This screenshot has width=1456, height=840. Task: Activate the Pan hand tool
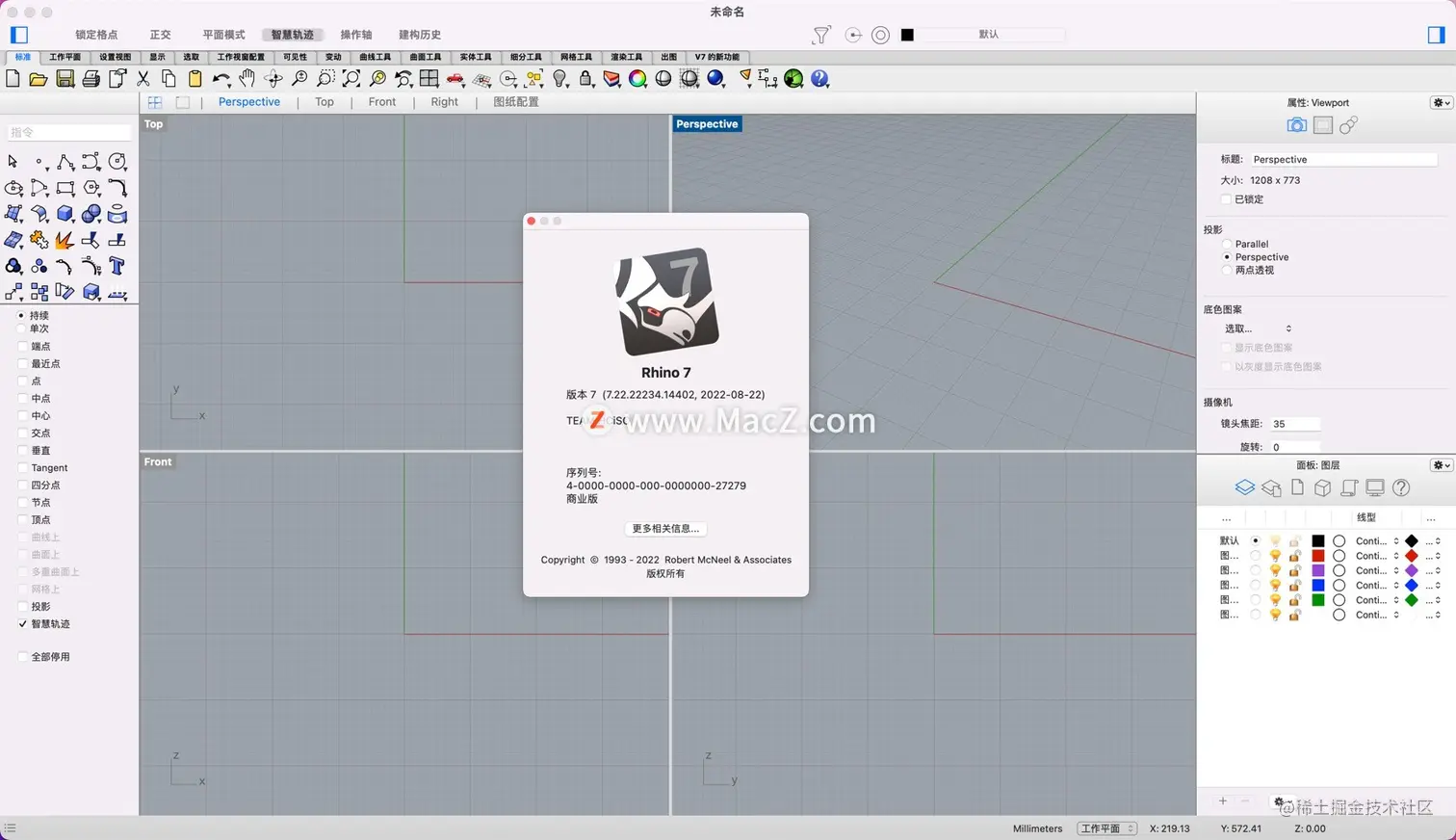[x=247, y=79]
